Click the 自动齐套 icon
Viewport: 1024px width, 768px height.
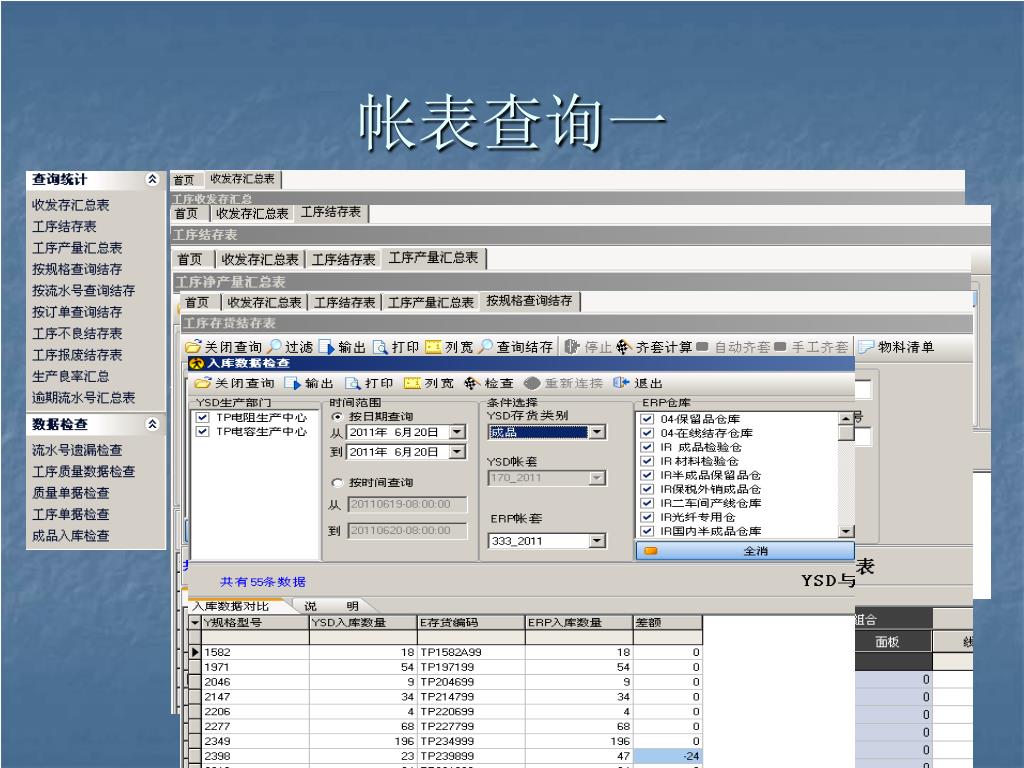(702, 347)
